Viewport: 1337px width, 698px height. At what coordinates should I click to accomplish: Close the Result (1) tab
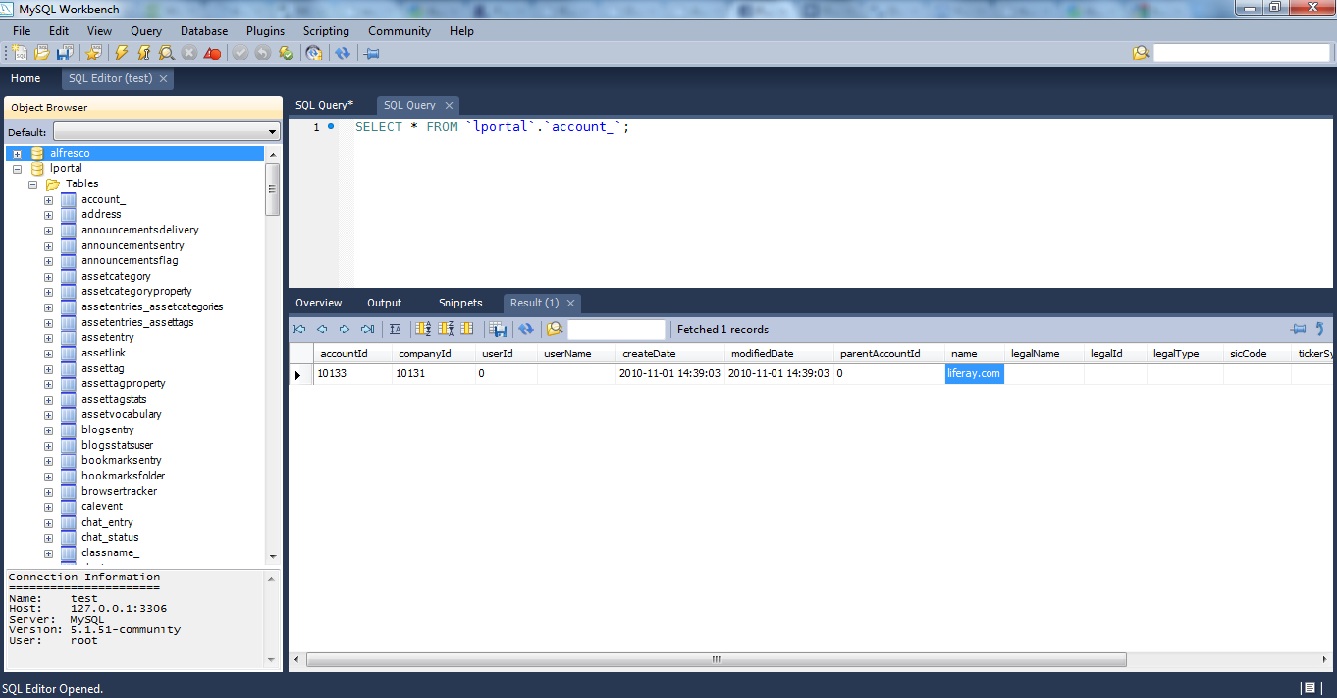[571, 303]
